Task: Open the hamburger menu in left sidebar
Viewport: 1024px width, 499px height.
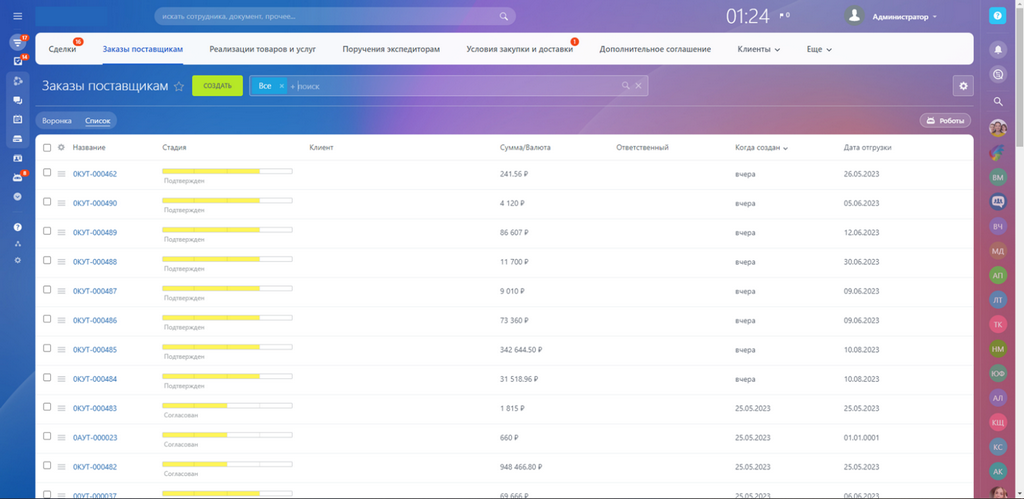Action: pos(18,16)
